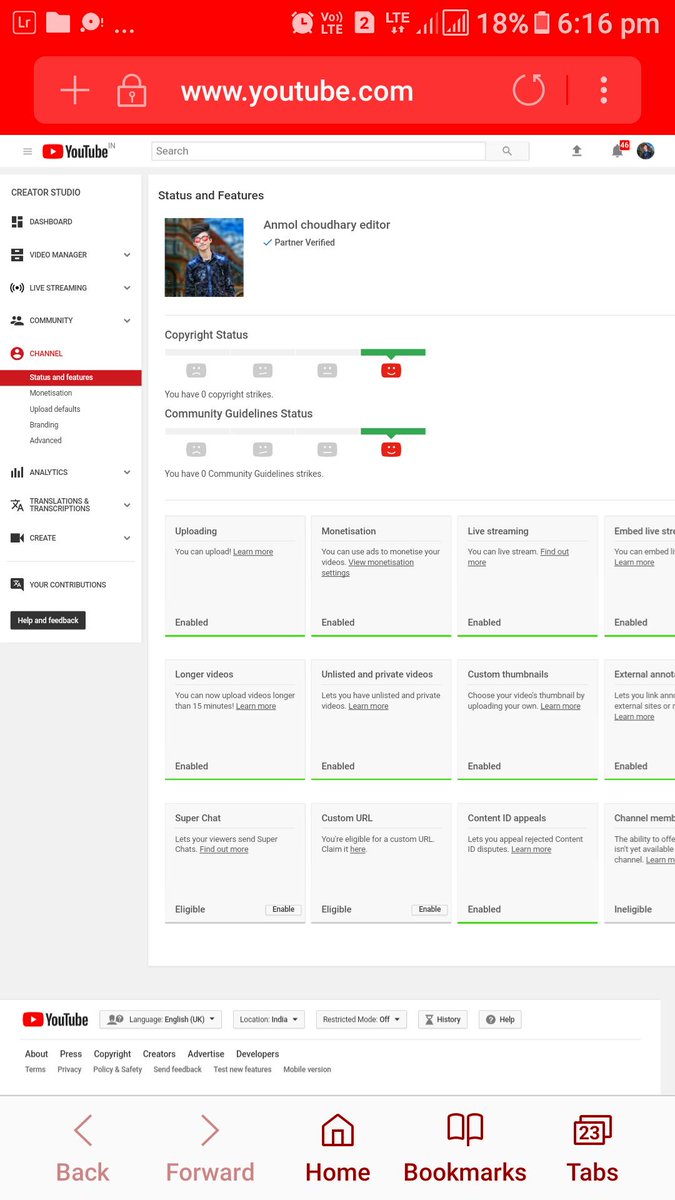This screenshot has height=1200, width=675.
Task: Click the Help and feedback button
Action: point(48,620)
